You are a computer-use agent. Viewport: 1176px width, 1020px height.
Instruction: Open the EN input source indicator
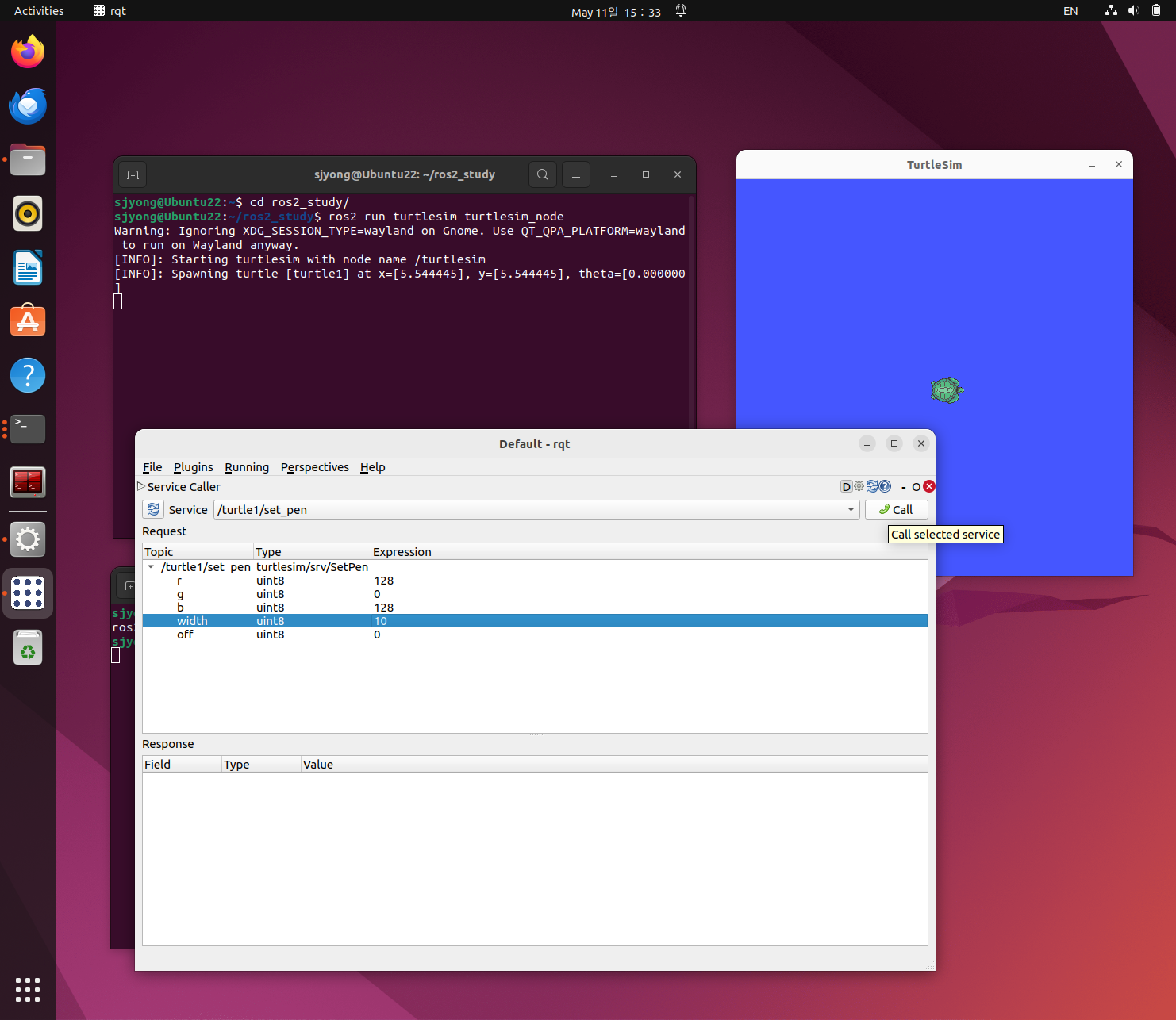pyautogui.click(x=1070, y=11)
